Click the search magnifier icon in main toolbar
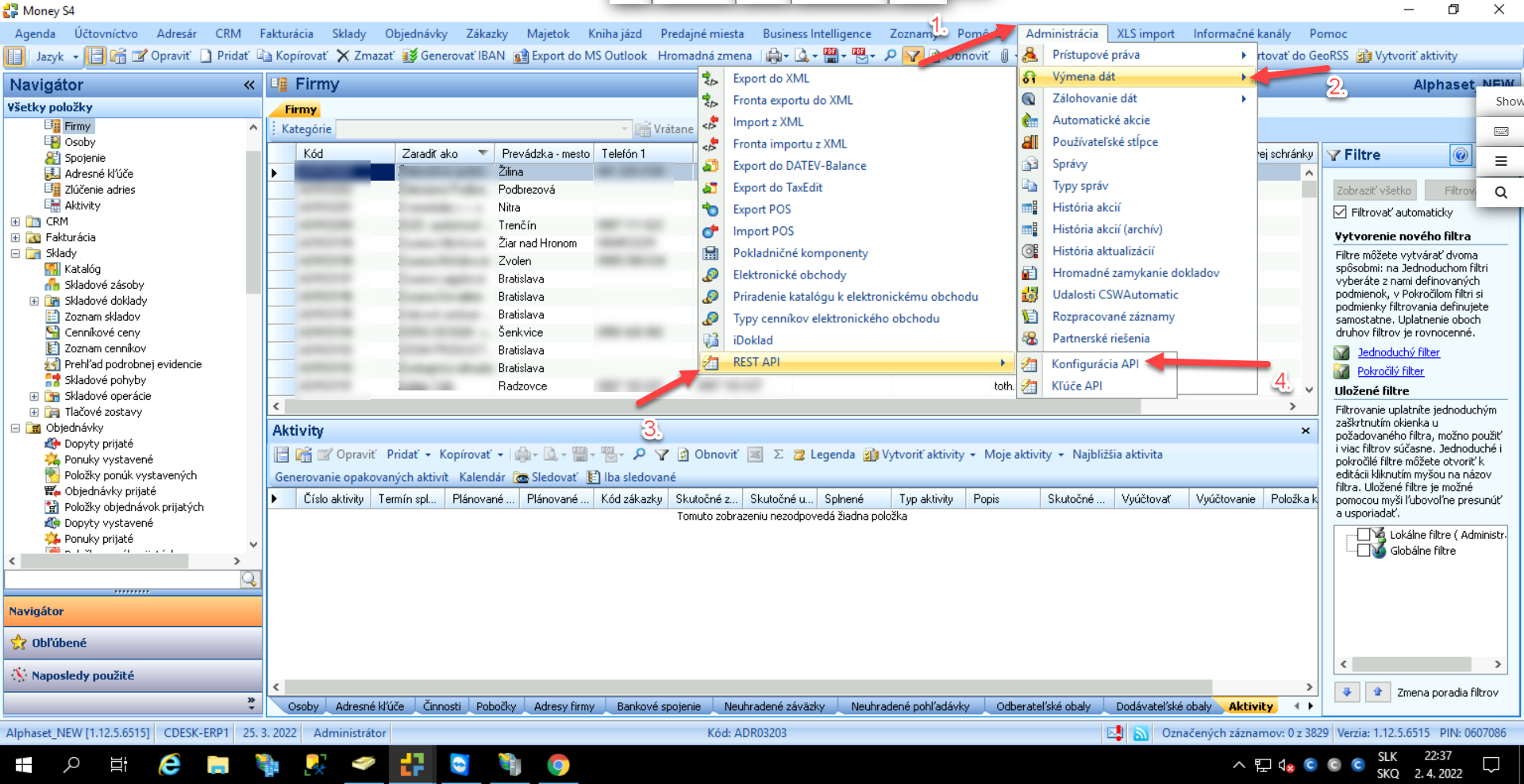Viewport: 1524px width, 784px height. point(891,56)
